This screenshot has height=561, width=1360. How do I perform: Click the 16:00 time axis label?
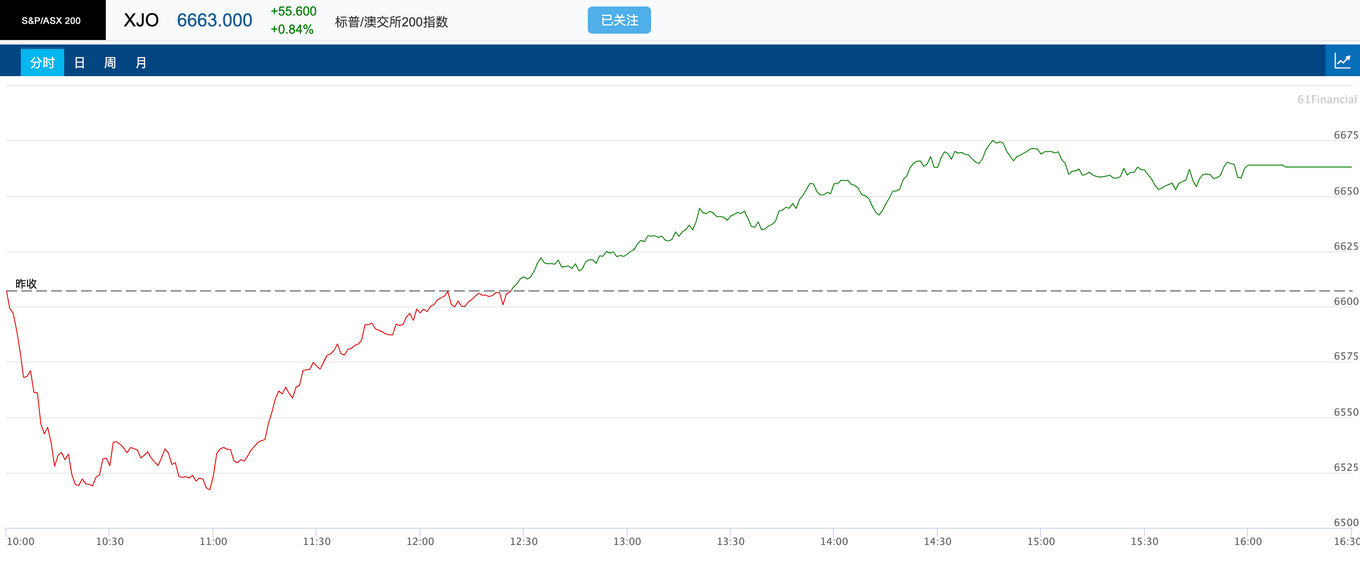pos(1248,542)
